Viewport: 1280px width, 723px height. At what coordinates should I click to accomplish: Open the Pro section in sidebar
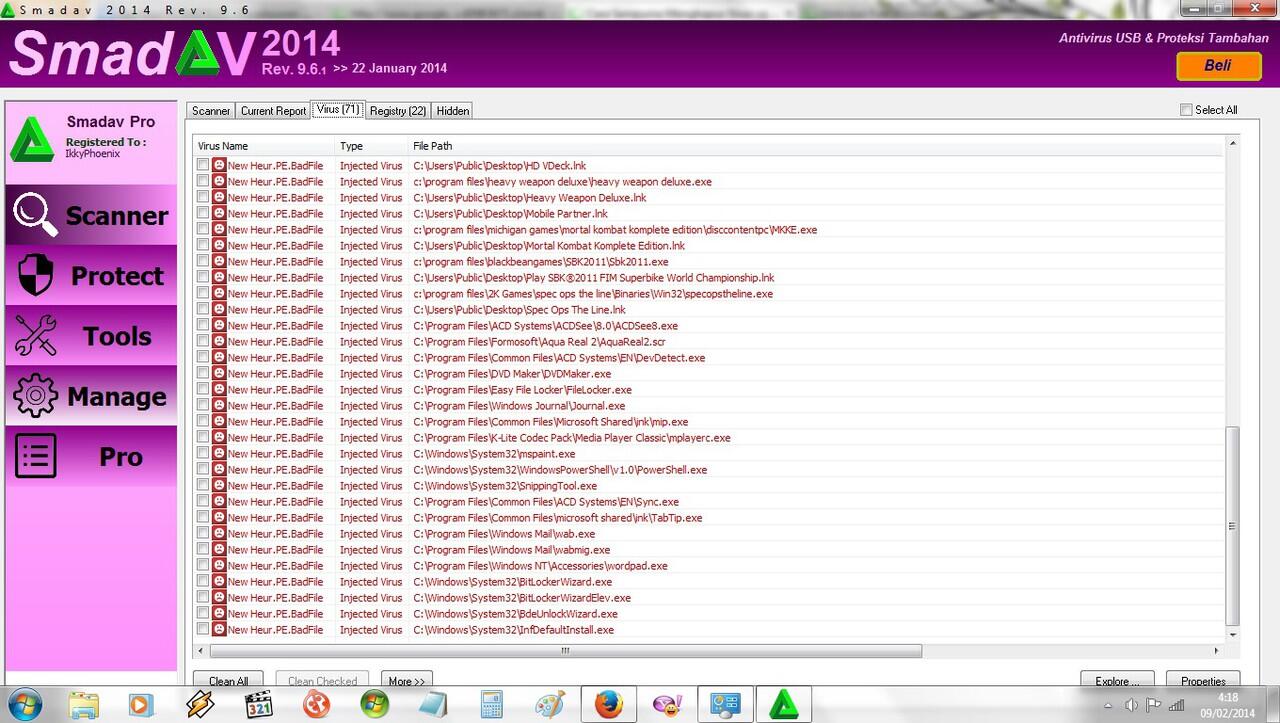click(91, 457)
